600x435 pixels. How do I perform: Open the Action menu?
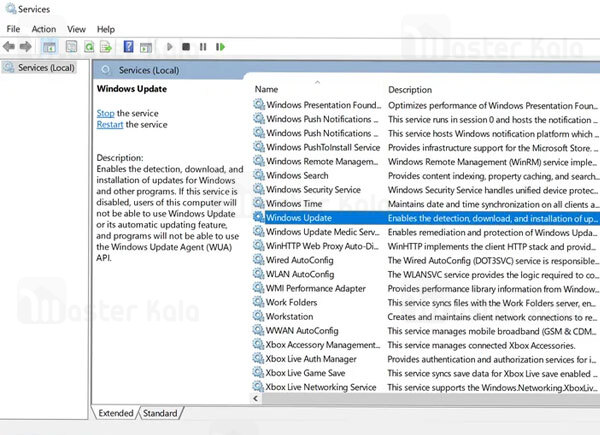click(43, 29)
